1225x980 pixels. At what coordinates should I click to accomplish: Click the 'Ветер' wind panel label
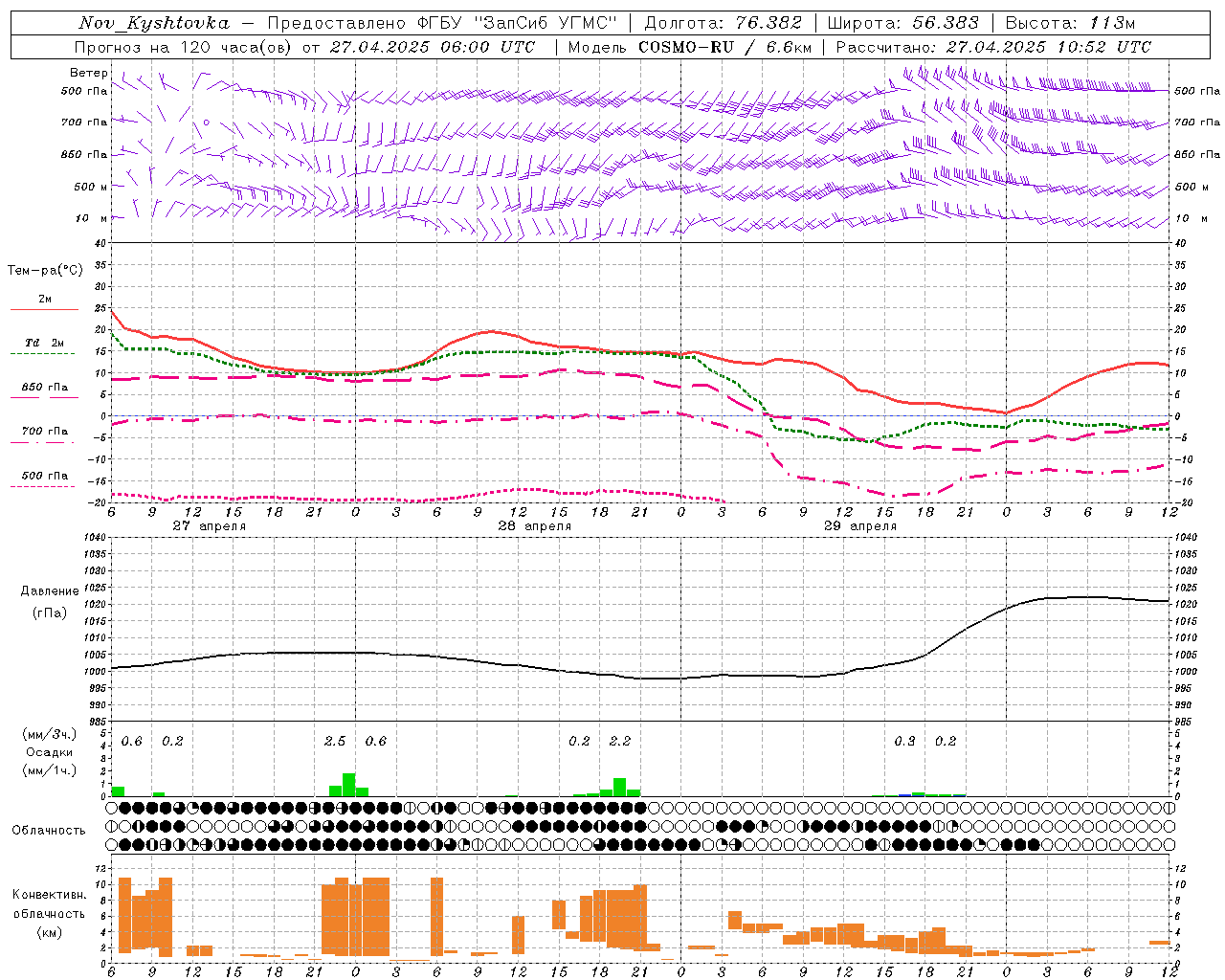[x=88, y=73]
